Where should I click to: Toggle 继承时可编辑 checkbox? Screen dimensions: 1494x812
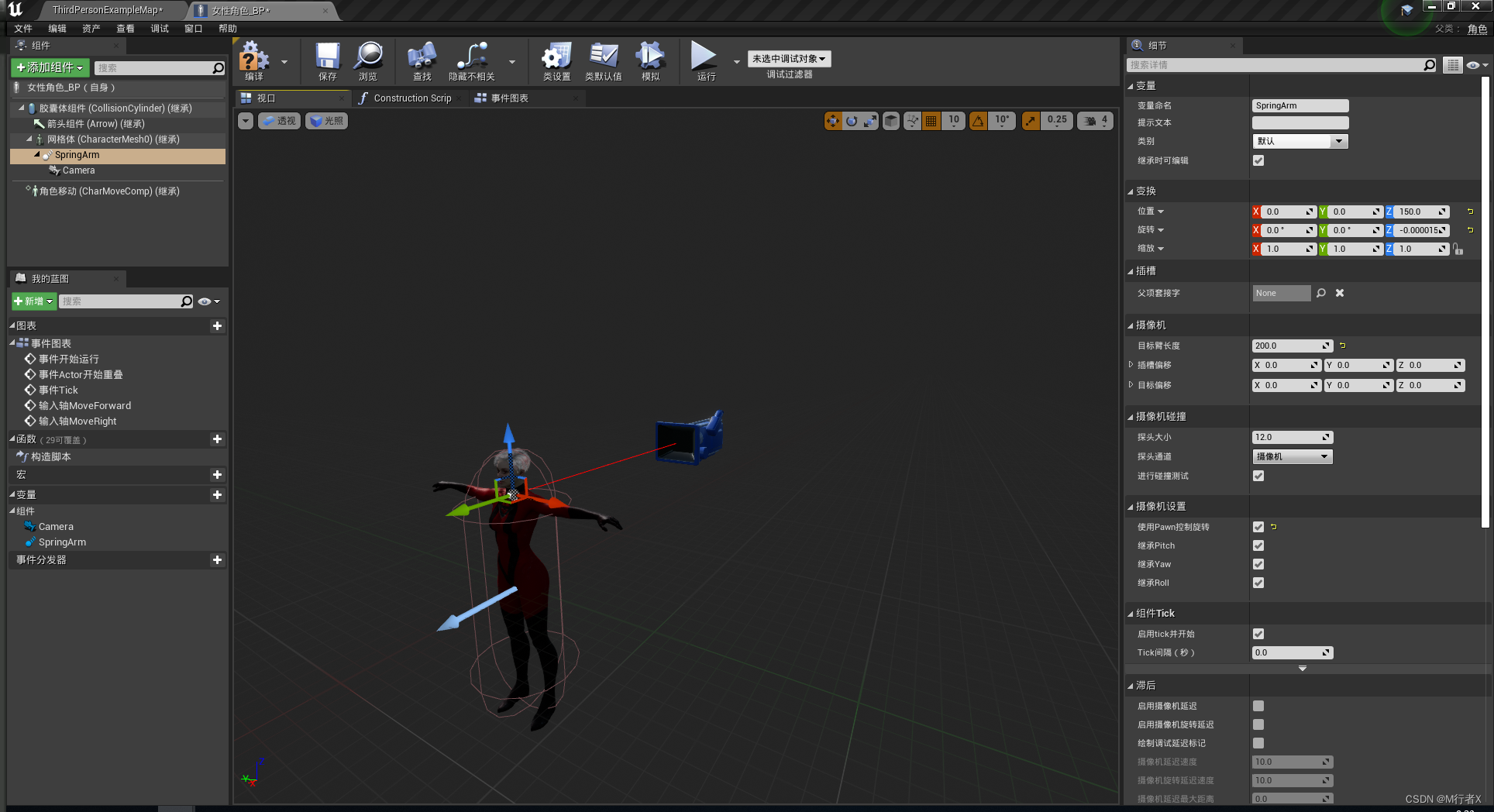pos(1258,160)
